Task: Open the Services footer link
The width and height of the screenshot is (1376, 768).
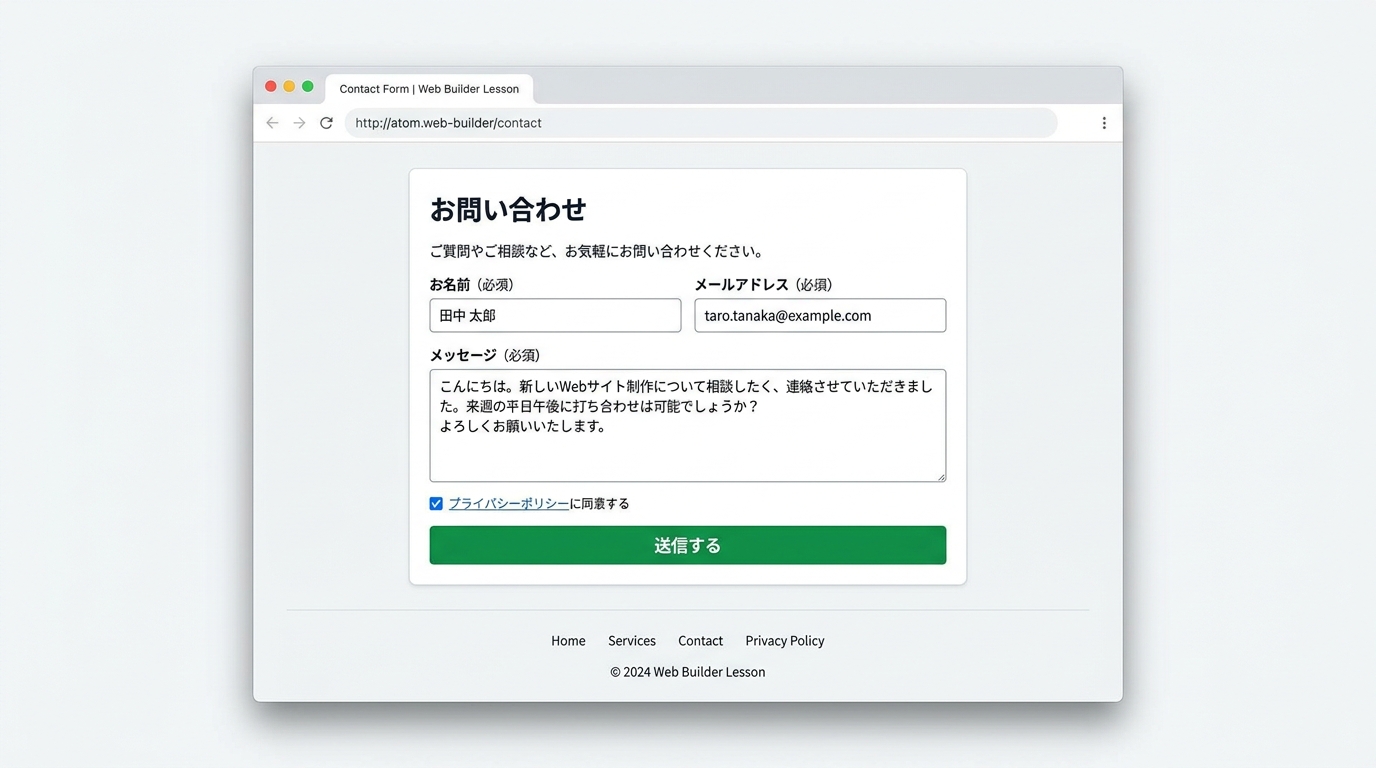Action: point(632,641)
